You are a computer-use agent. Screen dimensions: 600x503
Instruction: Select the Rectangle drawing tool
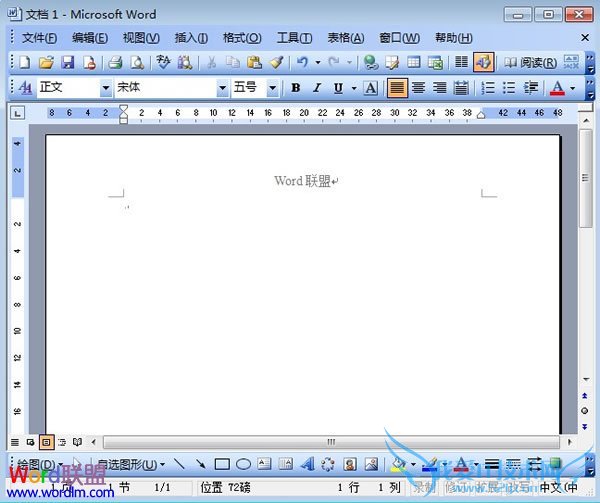(x=222, y=464)
